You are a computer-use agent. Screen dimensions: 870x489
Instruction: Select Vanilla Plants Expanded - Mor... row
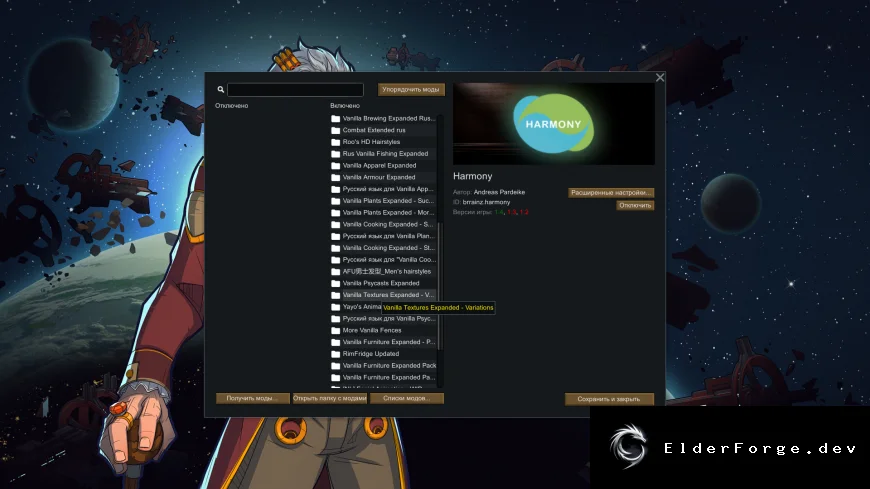383,213
